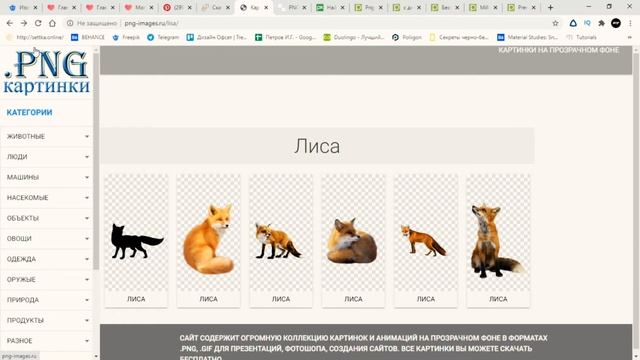Open the settka.online bookmark
Image resolution: width=640 pixels, height=360 pixels.
click(x=35, y=37)
